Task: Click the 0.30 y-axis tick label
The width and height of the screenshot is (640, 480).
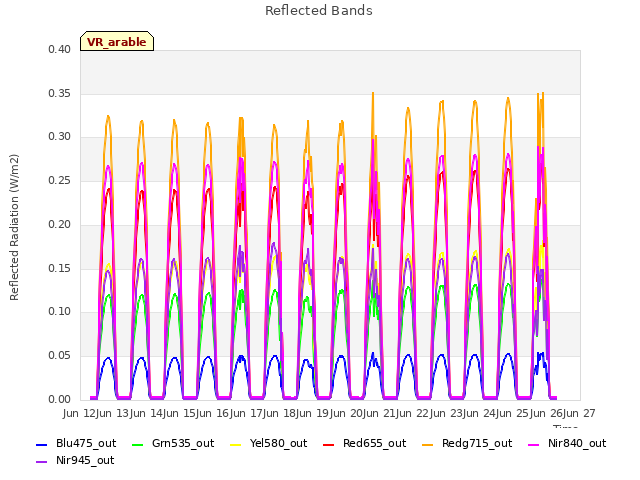Action: (x=59, y=136)
